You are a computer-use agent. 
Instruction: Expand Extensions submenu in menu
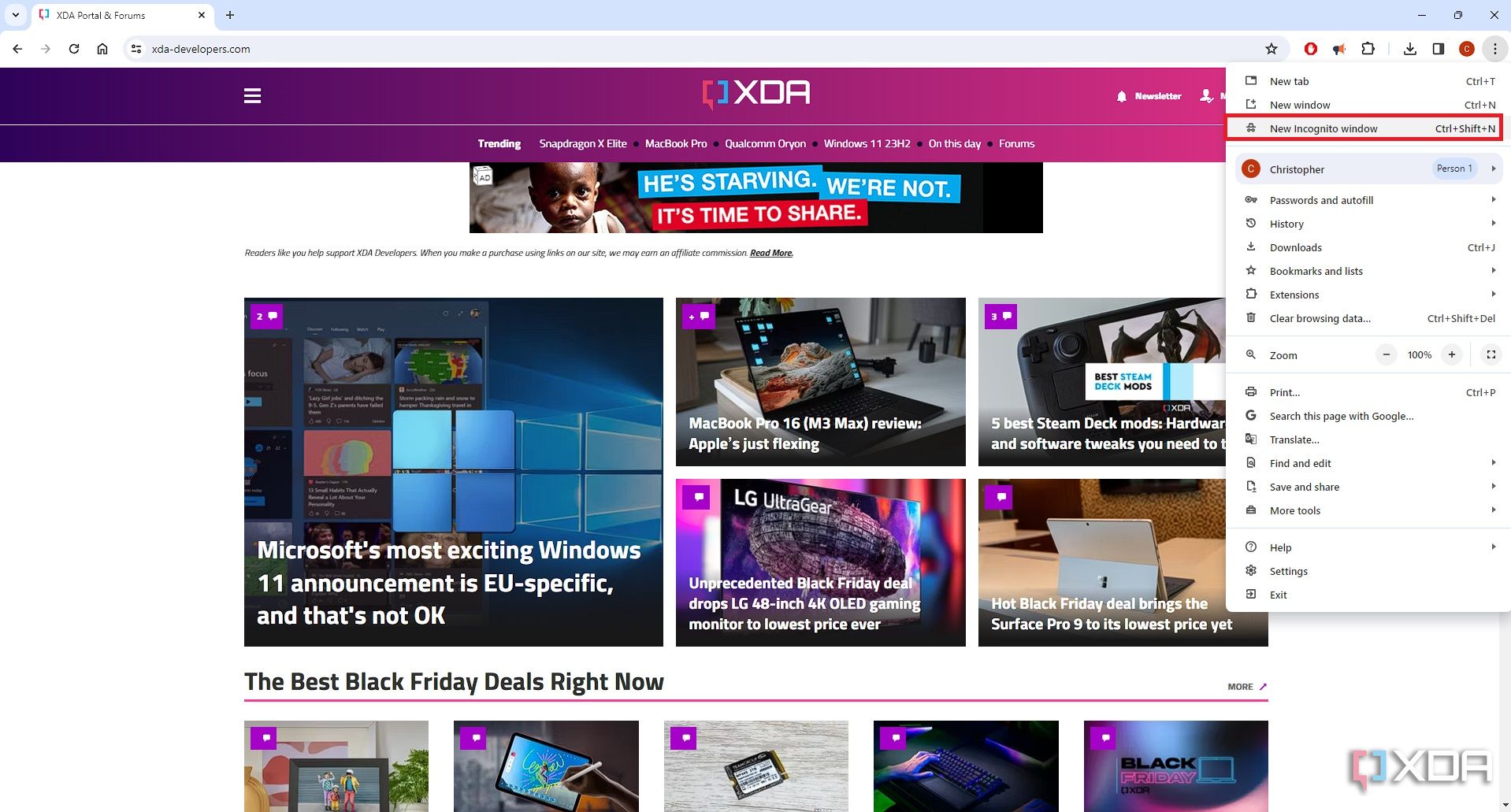[1368, 295]
